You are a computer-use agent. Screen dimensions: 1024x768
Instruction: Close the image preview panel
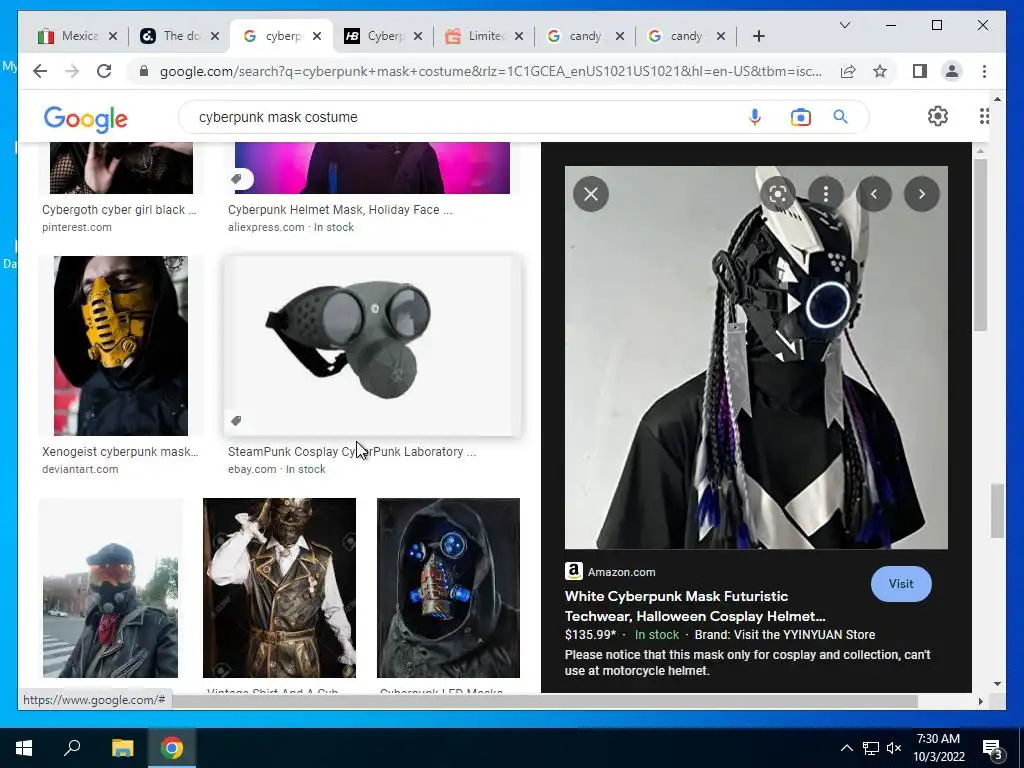click(591, 194)
